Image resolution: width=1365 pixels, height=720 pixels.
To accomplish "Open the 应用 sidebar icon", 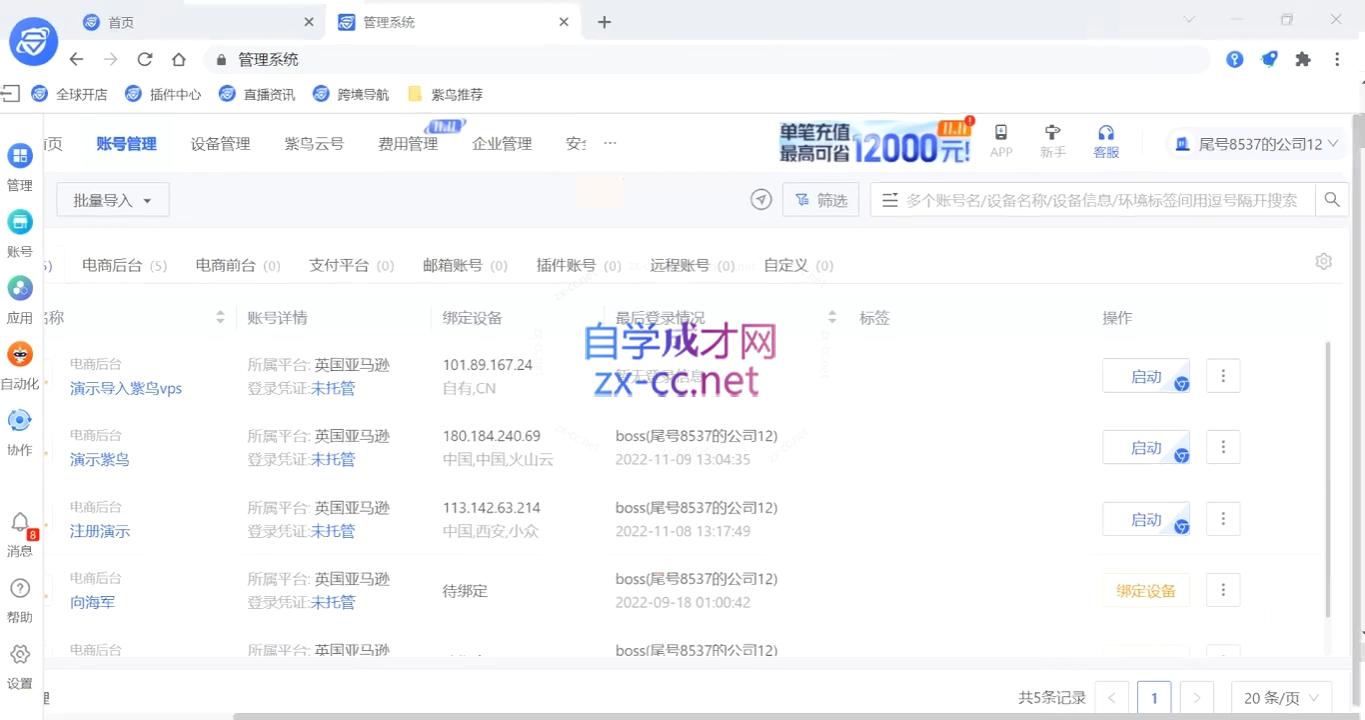I will point(20,288).
